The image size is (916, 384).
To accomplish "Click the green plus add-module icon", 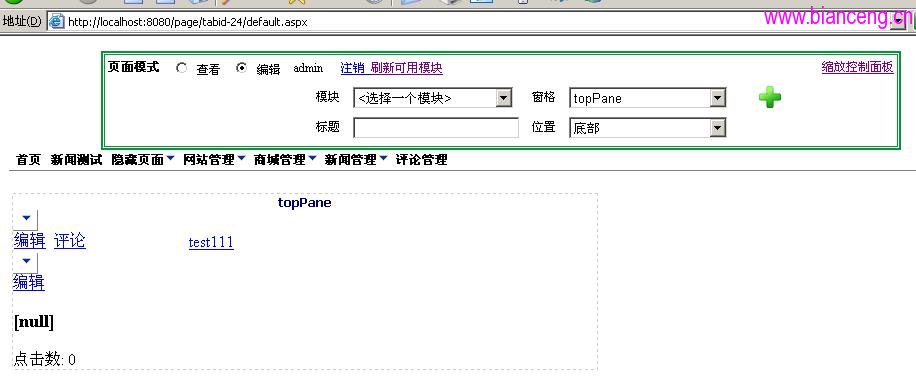I will (770, 97).
